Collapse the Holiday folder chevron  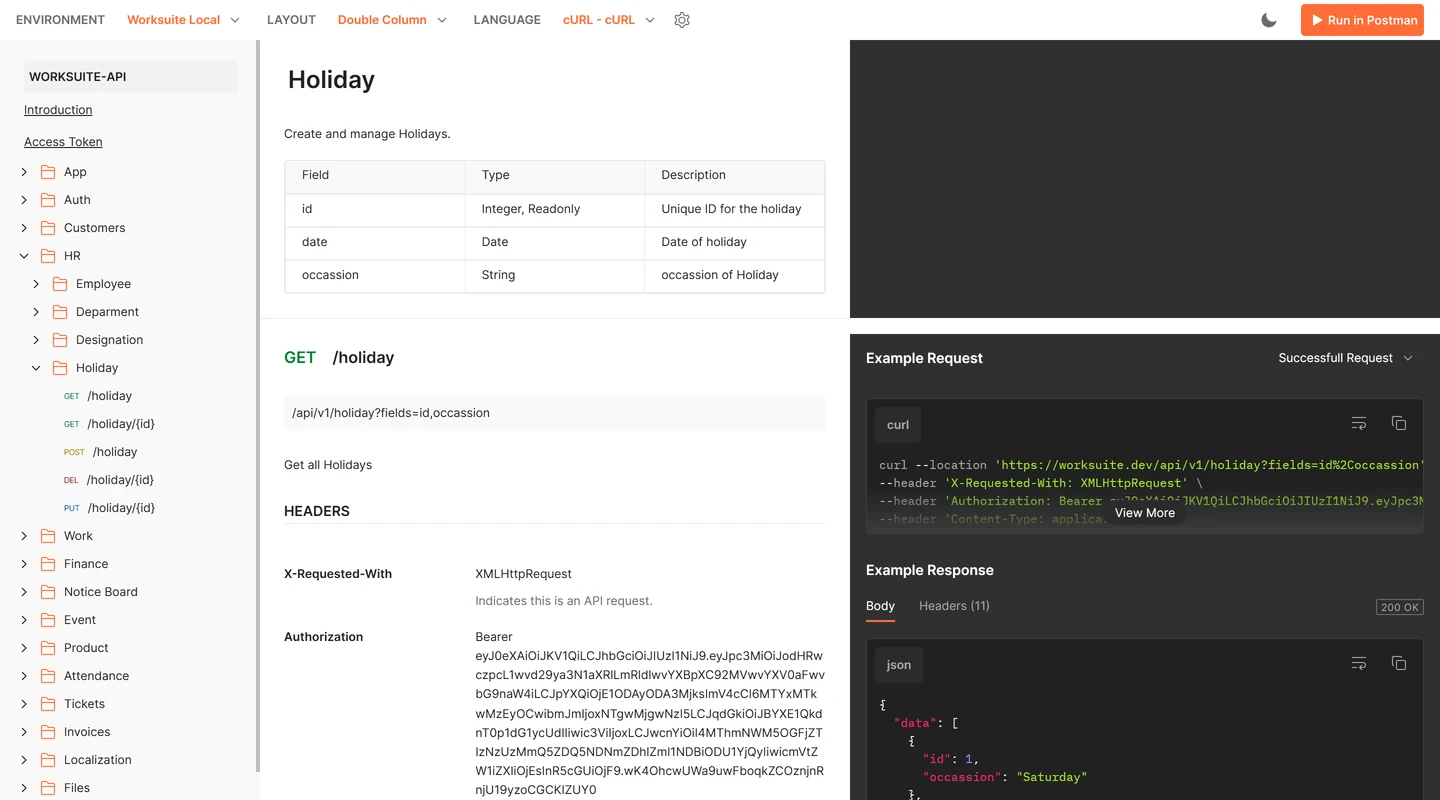point(36,368)
